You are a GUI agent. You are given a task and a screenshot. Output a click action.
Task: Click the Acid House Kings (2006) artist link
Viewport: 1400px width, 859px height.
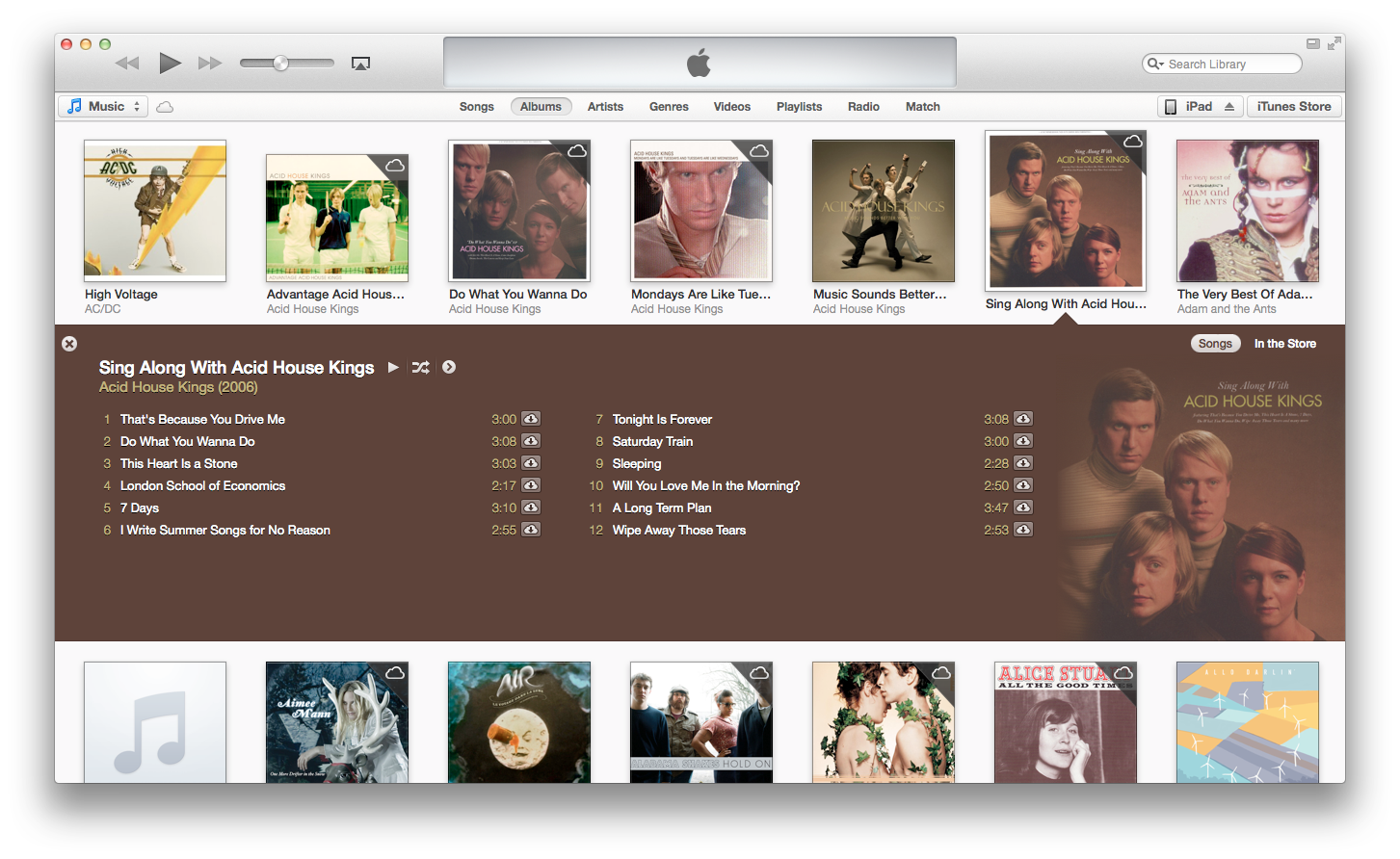tap(178, 387)
